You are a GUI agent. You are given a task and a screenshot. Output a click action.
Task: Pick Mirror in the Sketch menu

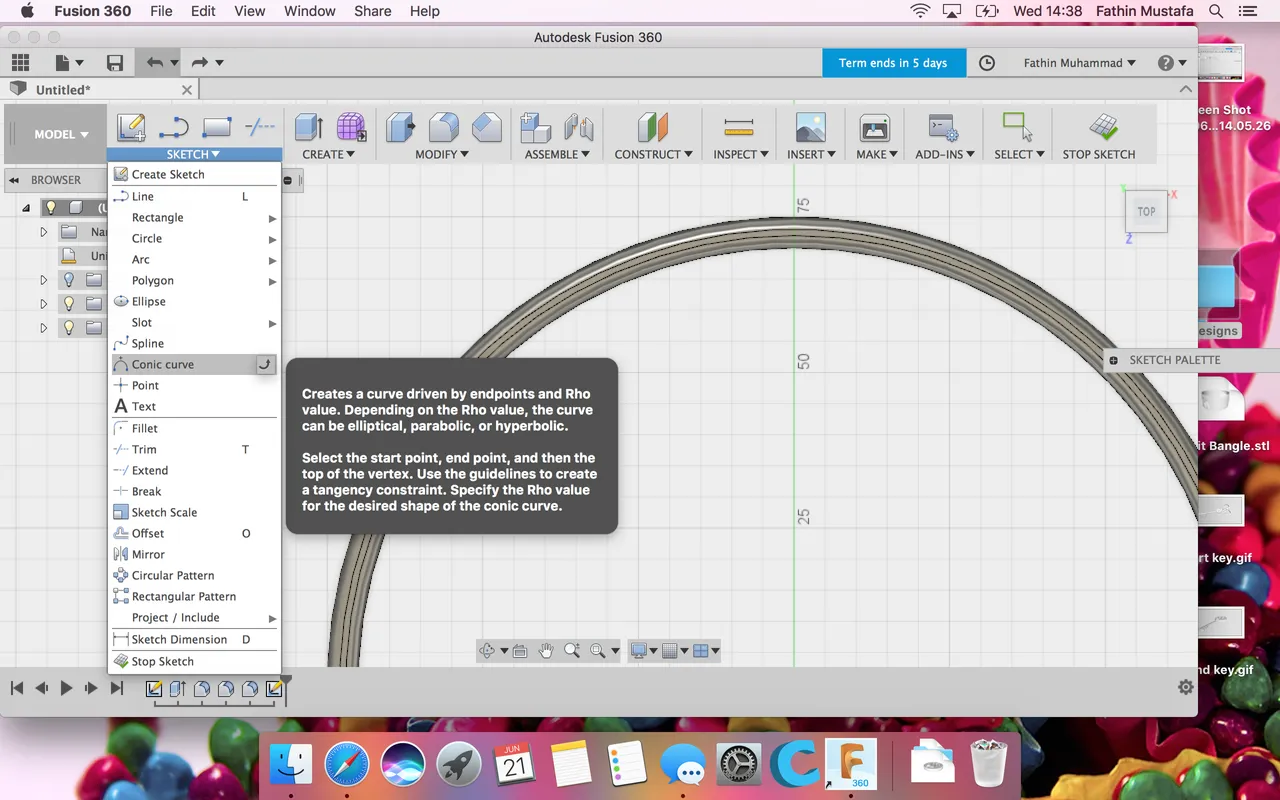click(194, 554)
